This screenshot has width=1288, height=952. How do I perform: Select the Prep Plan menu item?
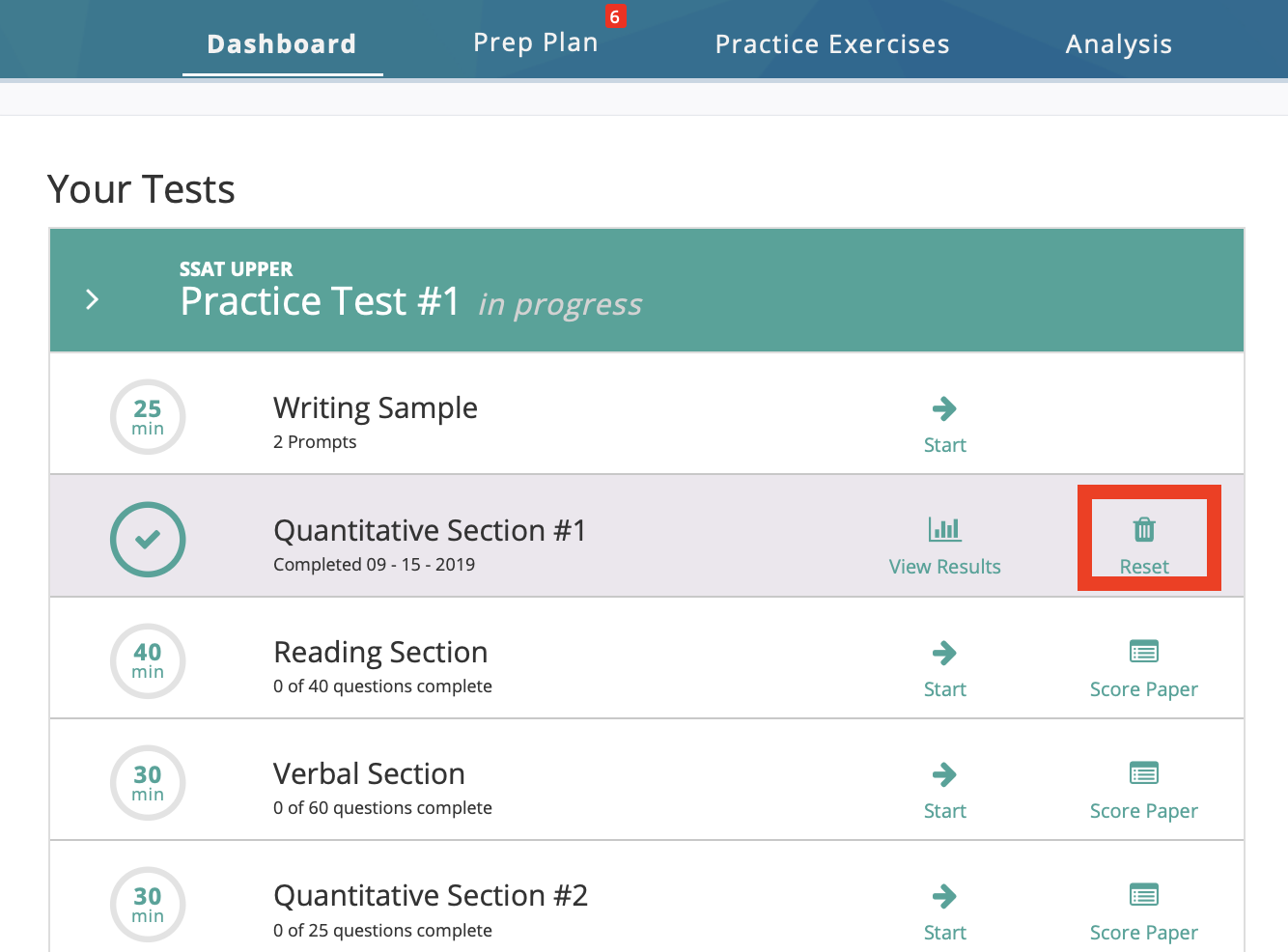pyautogui.click(x=536, y=42)
